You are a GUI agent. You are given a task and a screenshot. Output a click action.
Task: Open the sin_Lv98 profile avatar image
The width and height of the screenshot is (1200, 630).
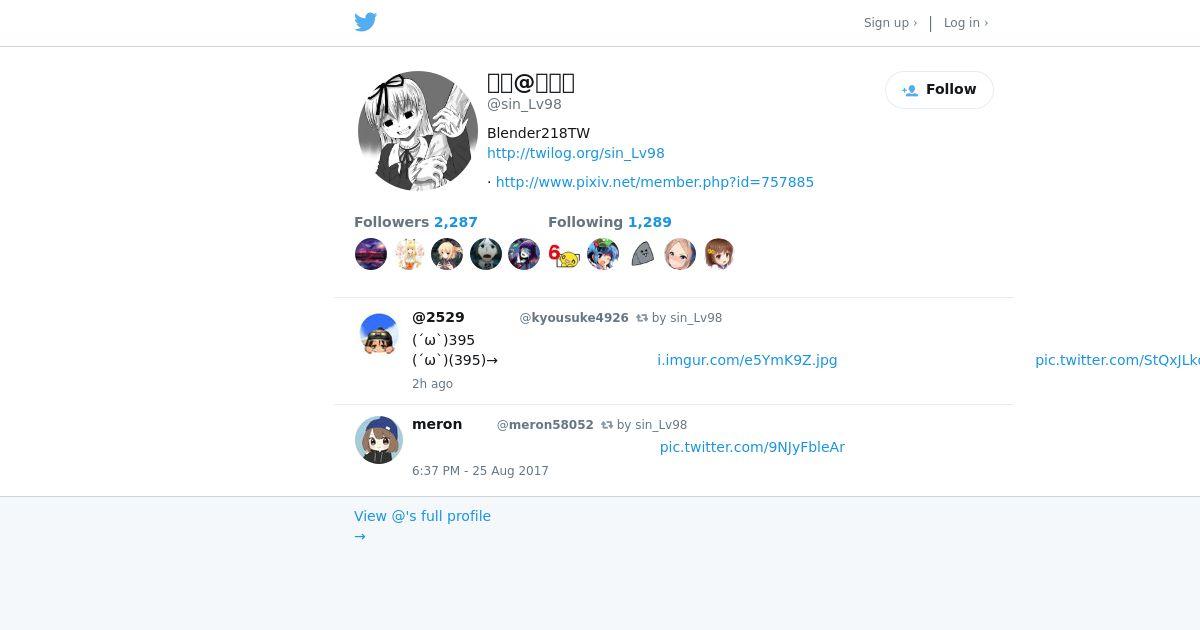tap(418, 131)
